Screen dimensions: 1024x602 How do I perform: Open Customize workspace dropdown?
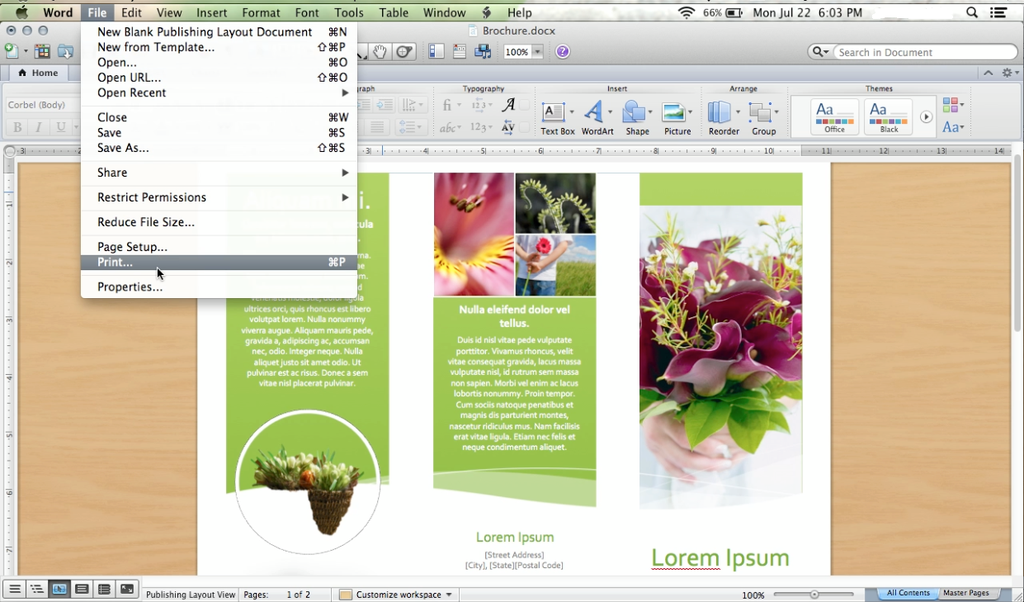pos(396,594)
